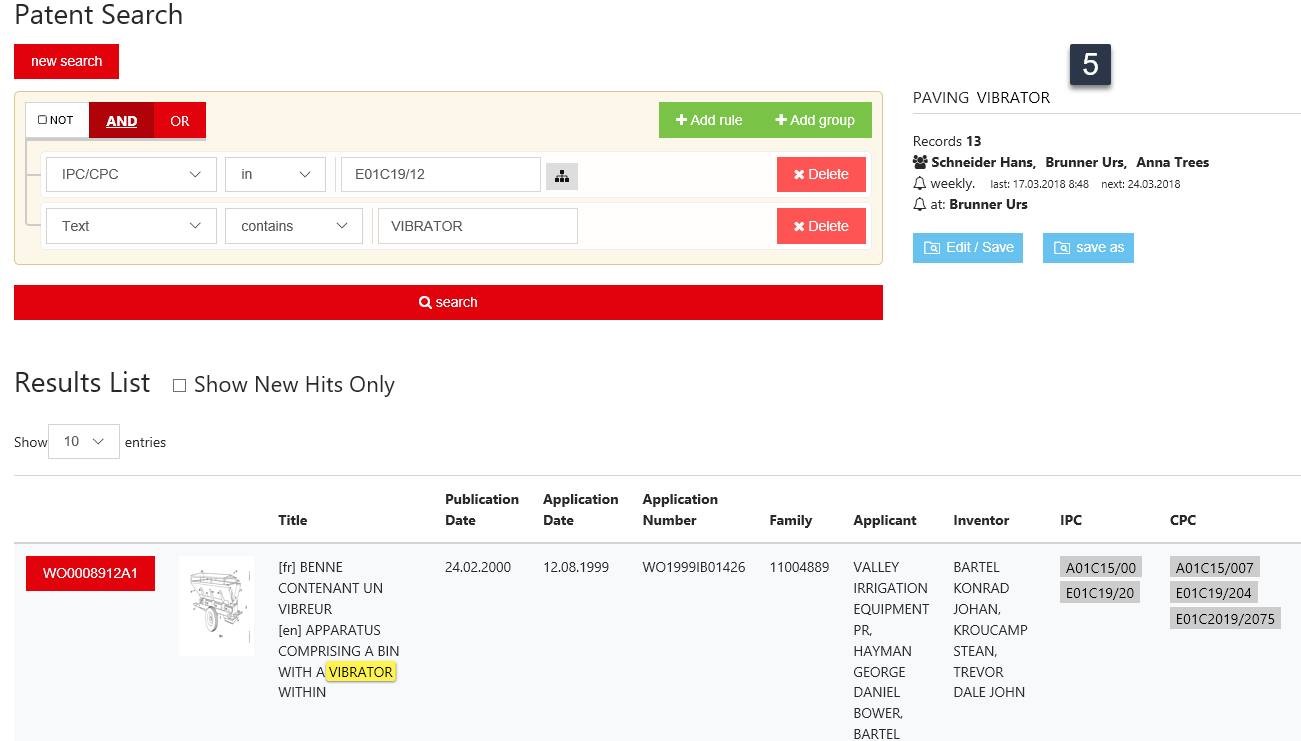The height and width of the screenshot is (741, 1301).
Task: Select the AND operator
Action: (122, 121)
